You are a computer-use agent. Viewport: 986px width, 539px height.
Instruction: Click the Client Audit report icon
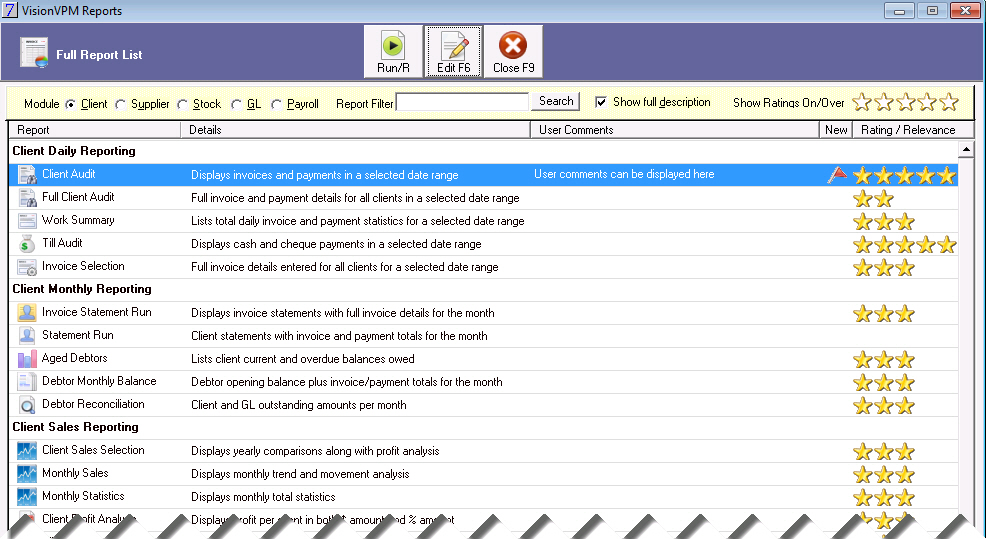[x=27, y=175]
